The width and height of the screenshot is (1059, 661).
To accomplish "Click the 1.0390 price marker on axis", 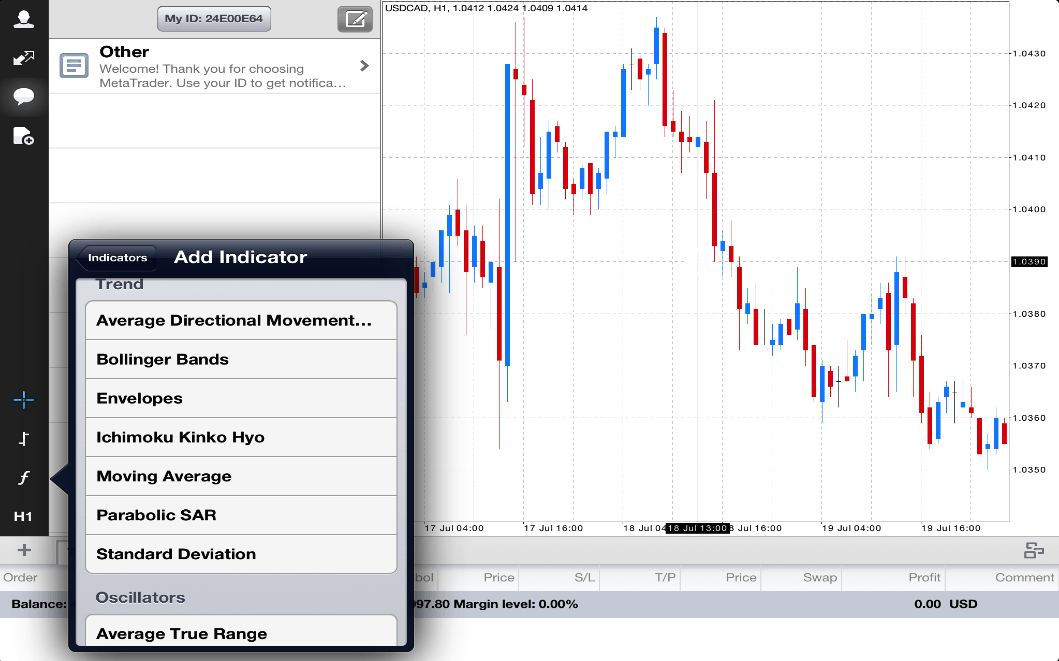I will pos(1029,261).
